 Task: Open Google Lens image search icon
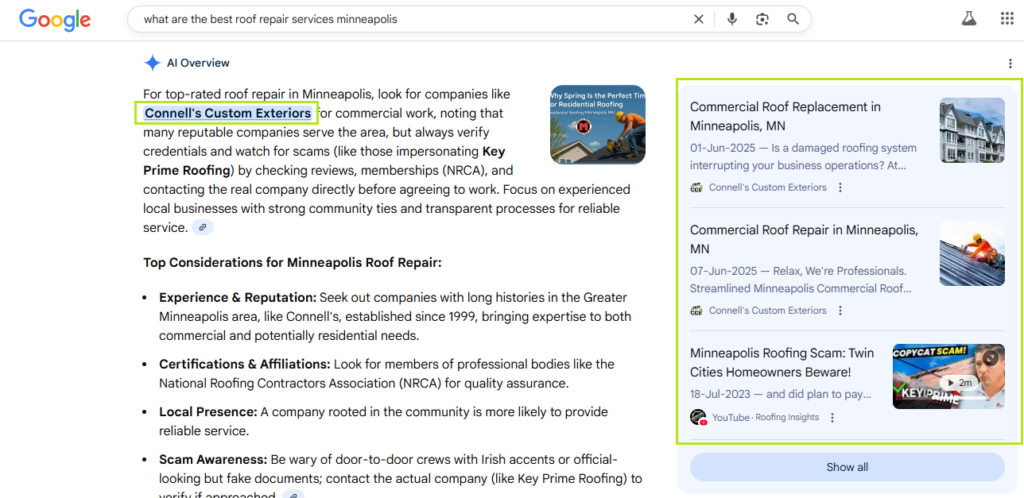click(x=762, y=19)
